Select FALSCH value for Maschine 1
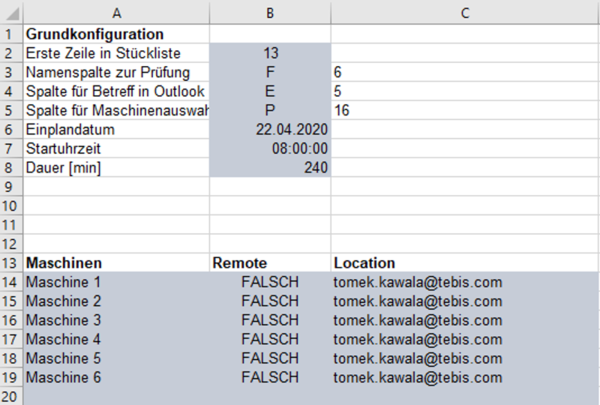This screenshot has height=405, width=600. click(x=270, y=282)
